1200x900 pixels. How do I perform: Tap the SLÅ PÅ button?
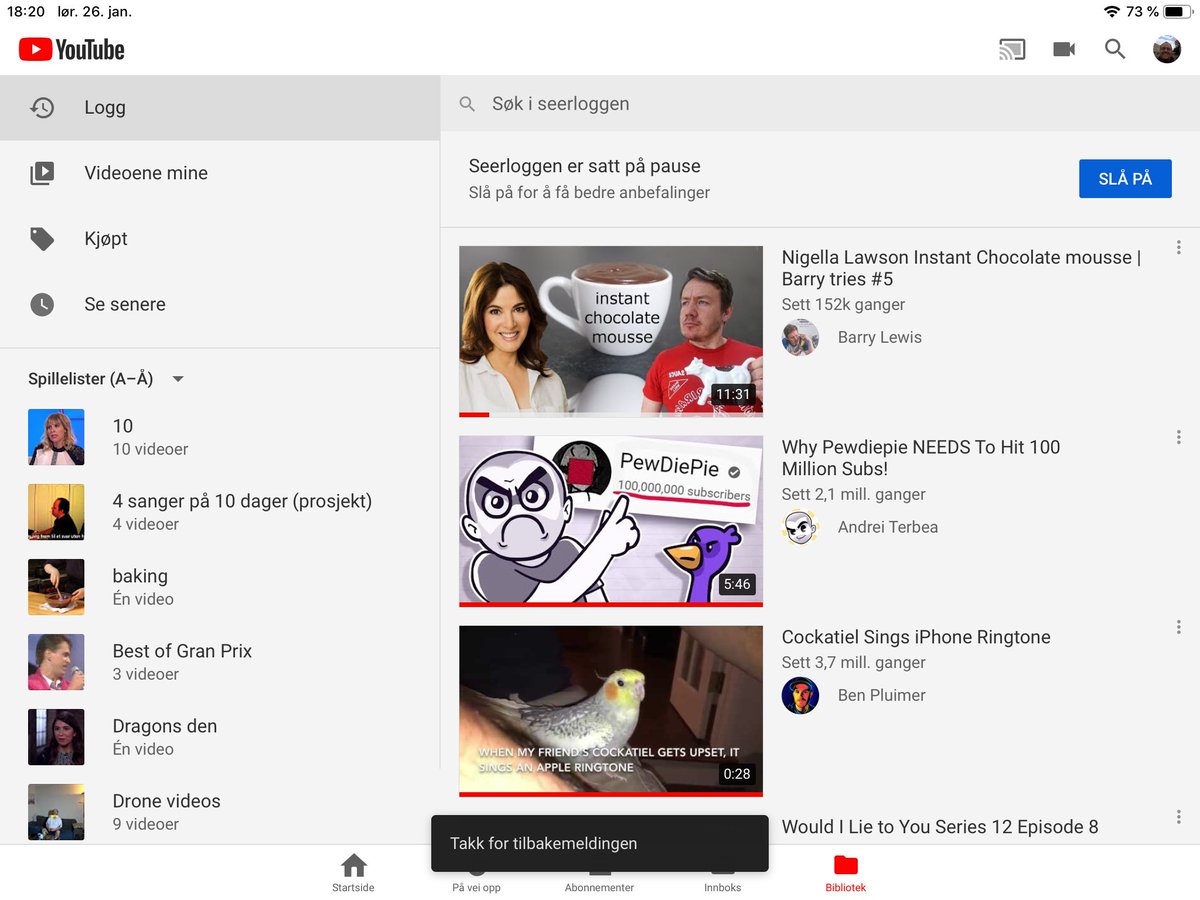pyautogui.click(x=1125, y=179)
